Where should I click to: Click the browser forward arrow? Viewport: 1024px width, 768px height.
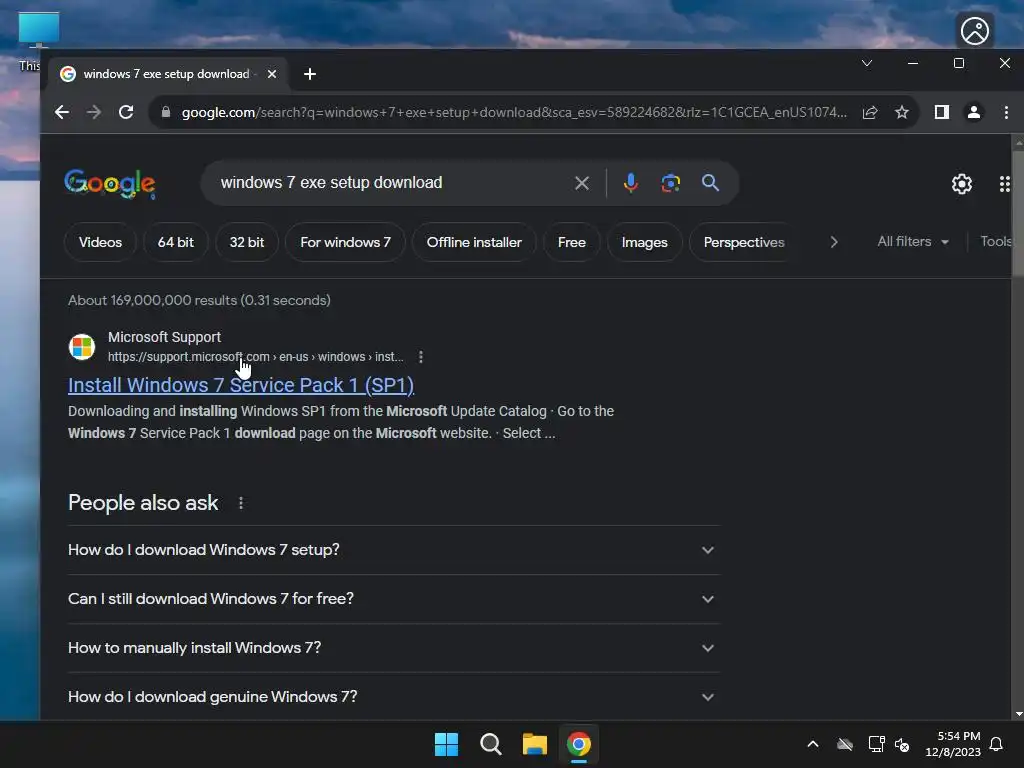[x=94, y=112]
